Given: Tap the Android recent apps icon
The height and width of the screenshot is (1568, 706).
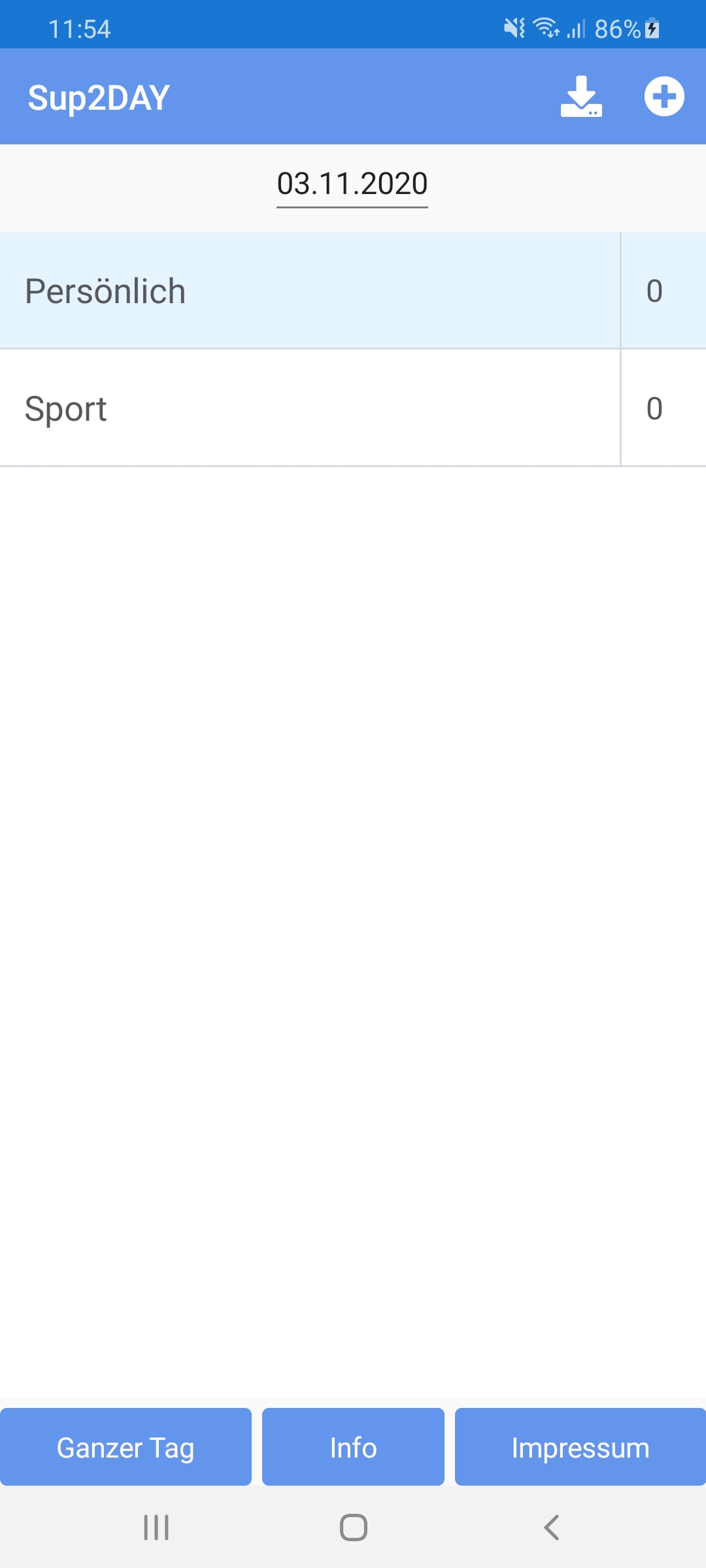Looking at the screenshot, I should tap(156, 1527).
